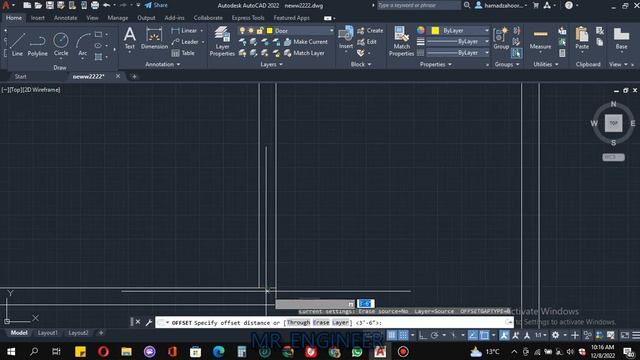Viewport: 640px width, 360px height.
Task: Switch to the Express Tools tab
Action: pos(248,18)
